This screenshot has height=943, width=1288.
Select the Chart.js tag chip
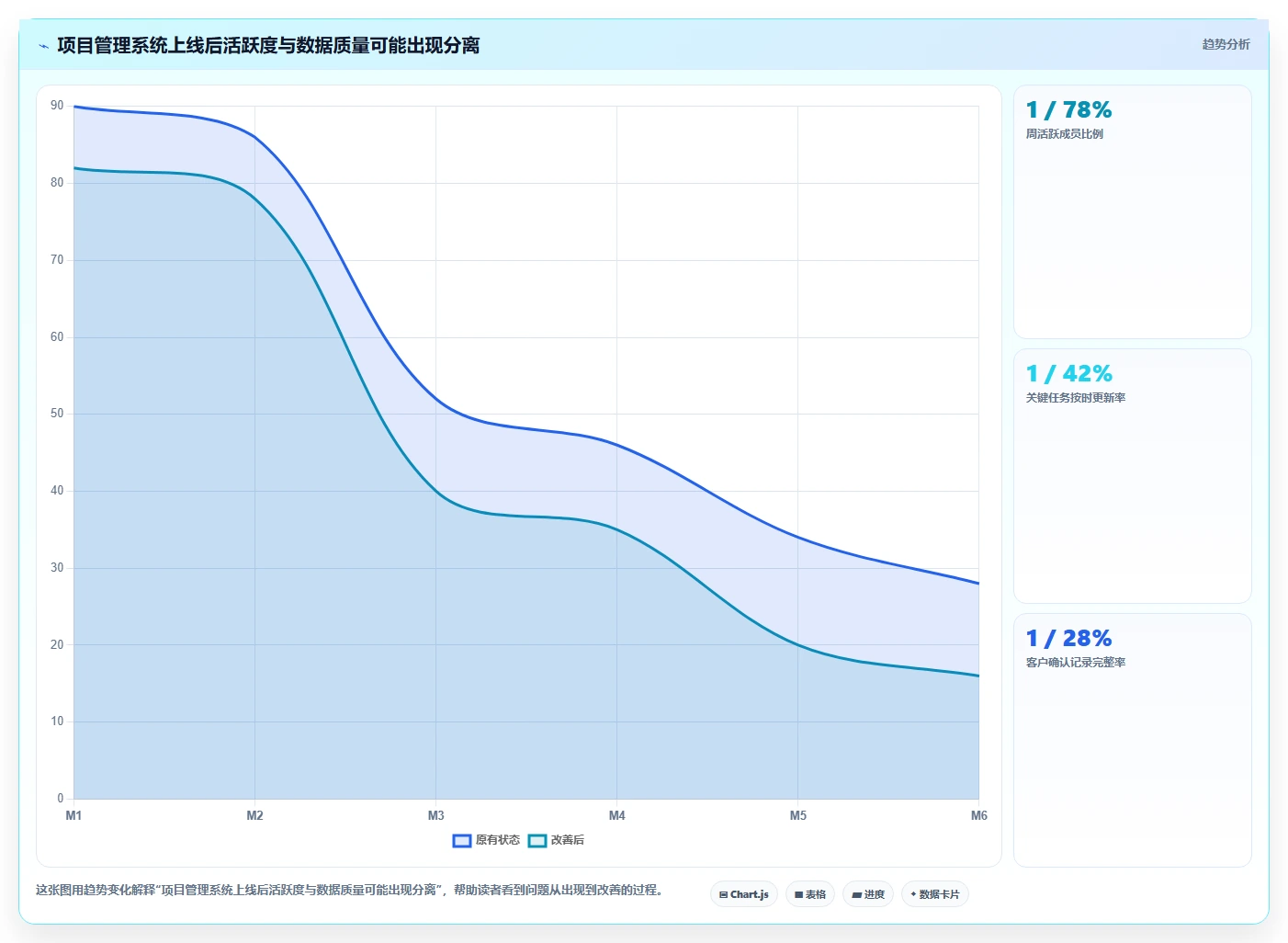(744, 894)
